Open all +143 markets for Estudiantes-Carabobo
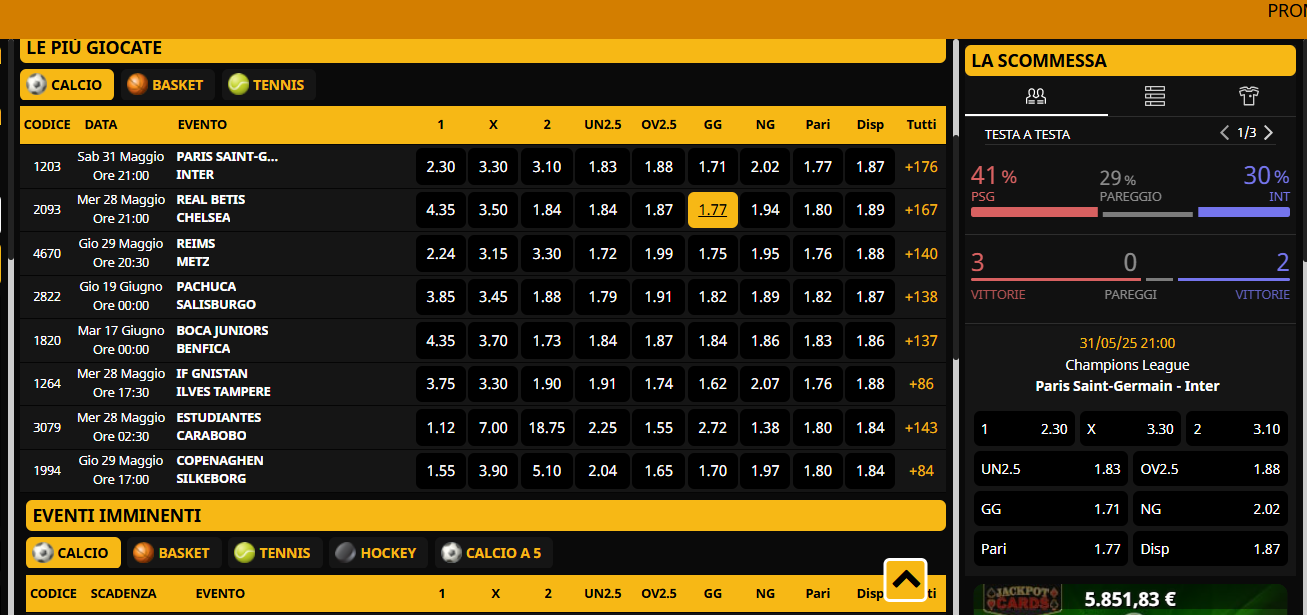 921,428
